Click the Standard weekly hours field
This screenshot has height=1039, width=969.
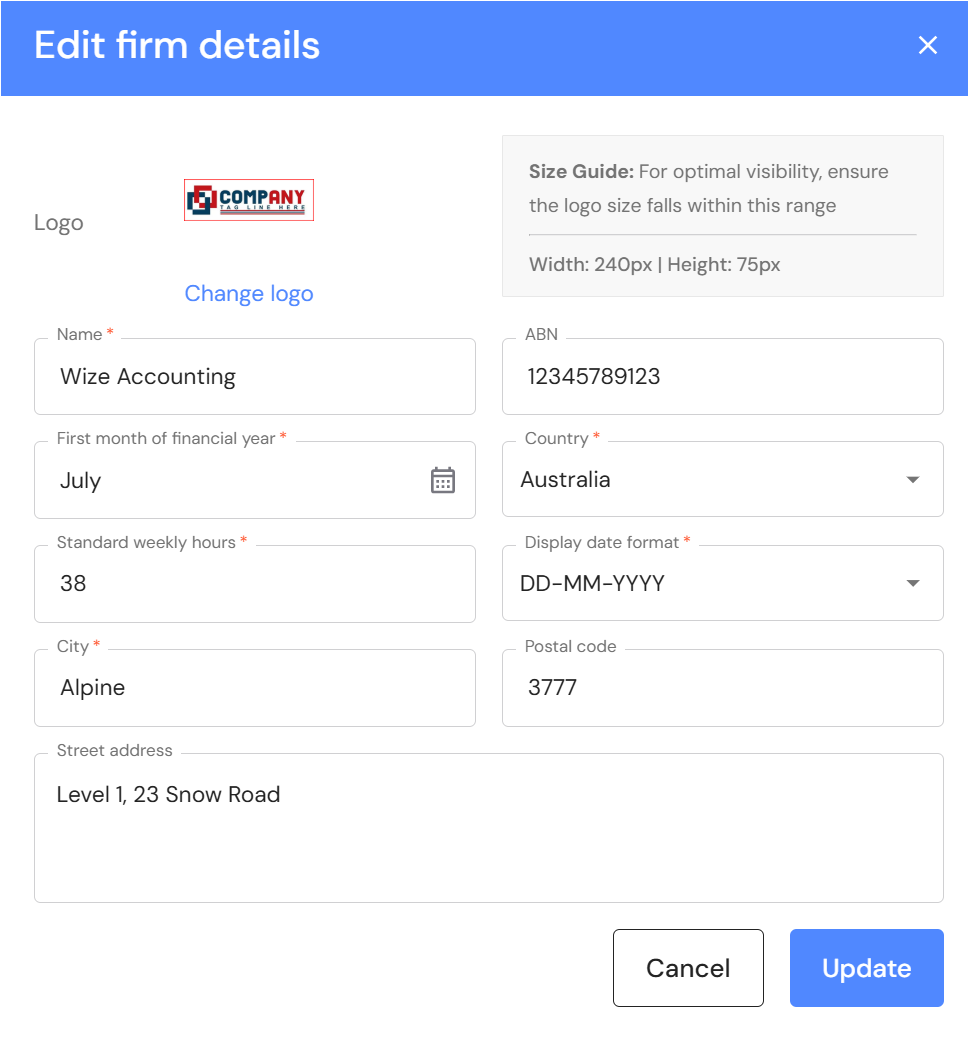[x=254, y=584]
